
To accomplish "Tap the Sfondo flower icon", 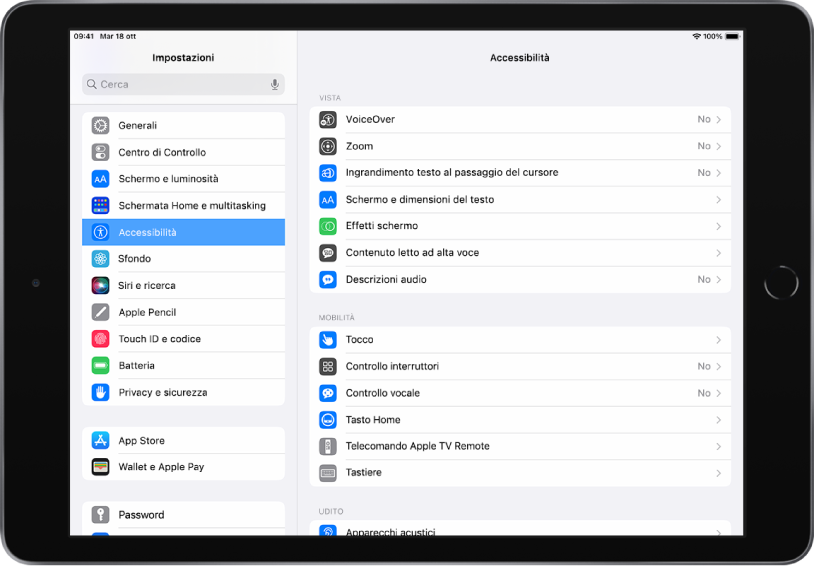I will 100,259.
